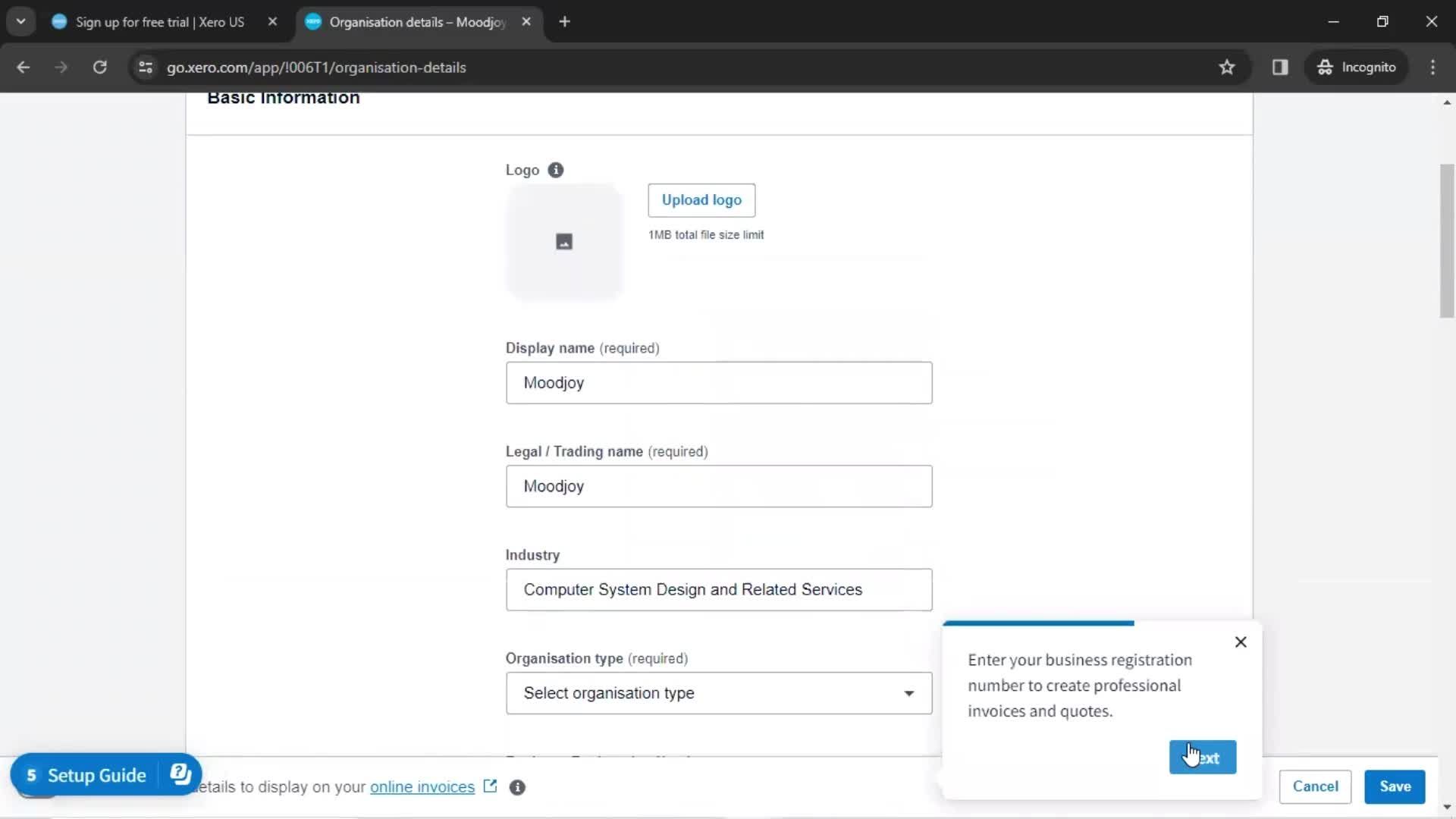Open the online invoices link

click(x=422, y=787)
